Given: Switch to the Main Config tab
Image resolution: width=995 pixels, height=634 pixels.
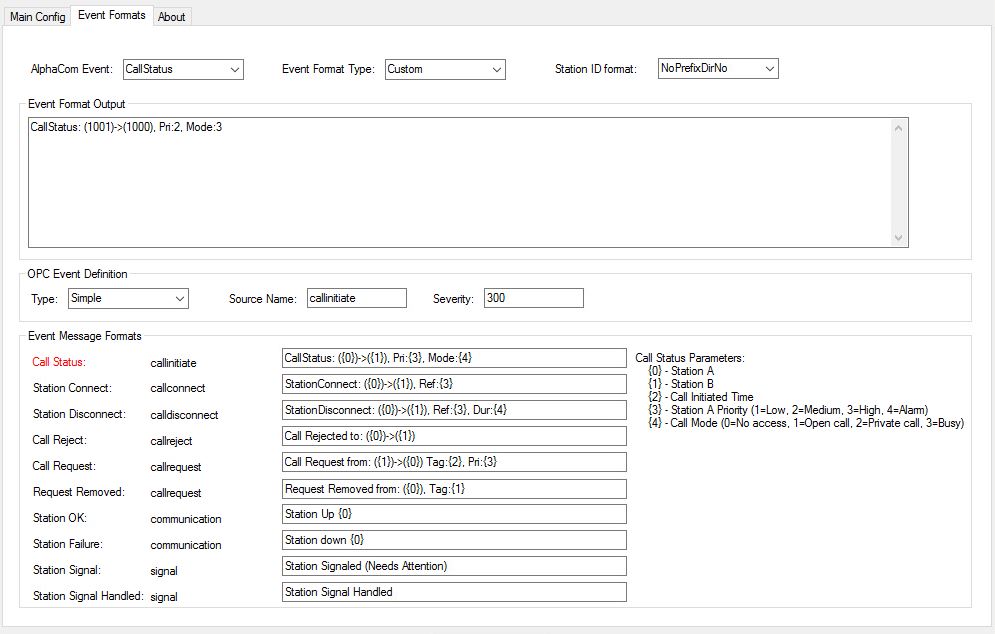Looking at the screenshot, I should 37,17.
